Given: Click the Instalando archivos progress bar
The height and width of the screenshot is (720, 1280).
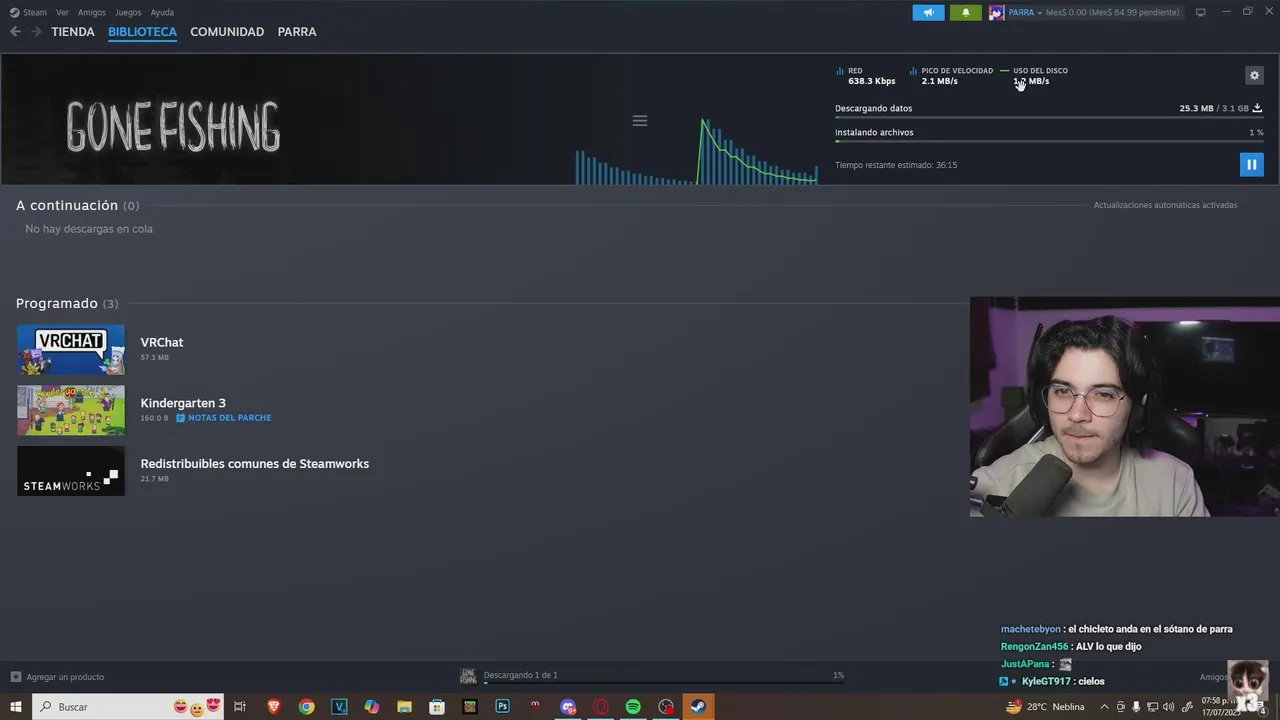Looking at the screenshot, I should click(1049, 142).
